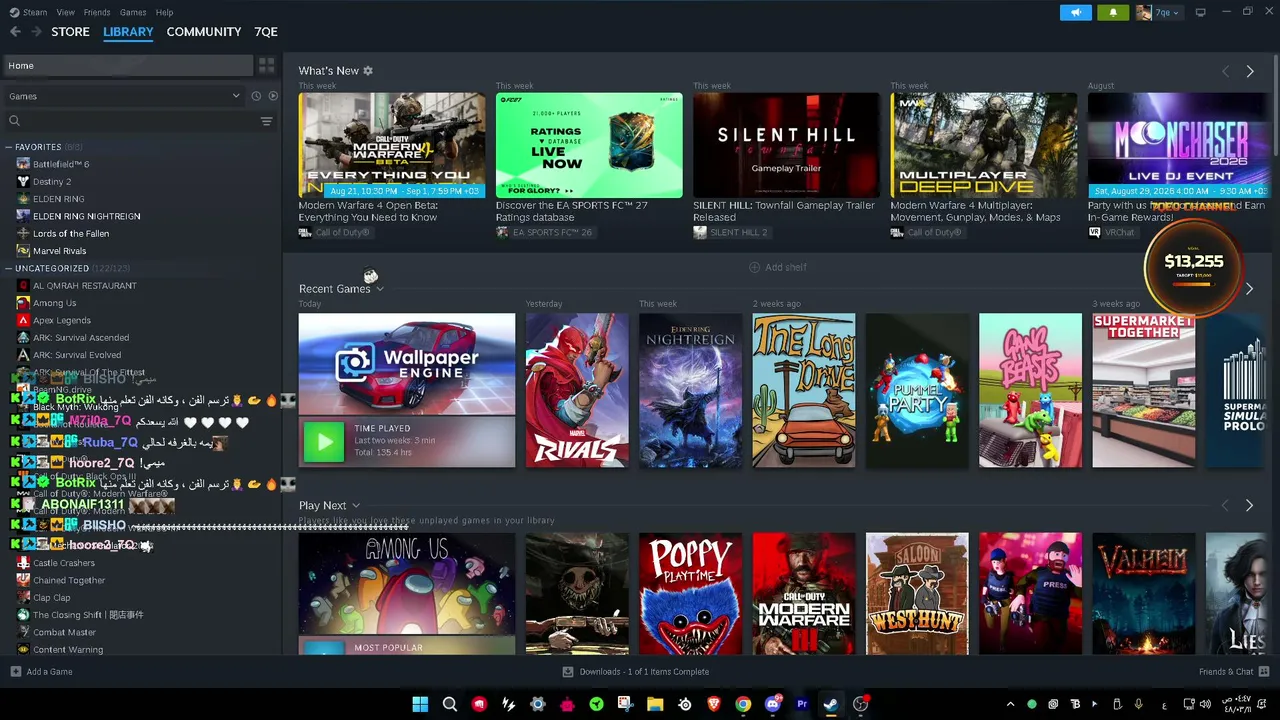
Task: Select Content Warning in games list
Action: pyautogui.click(x=68, y=650)
